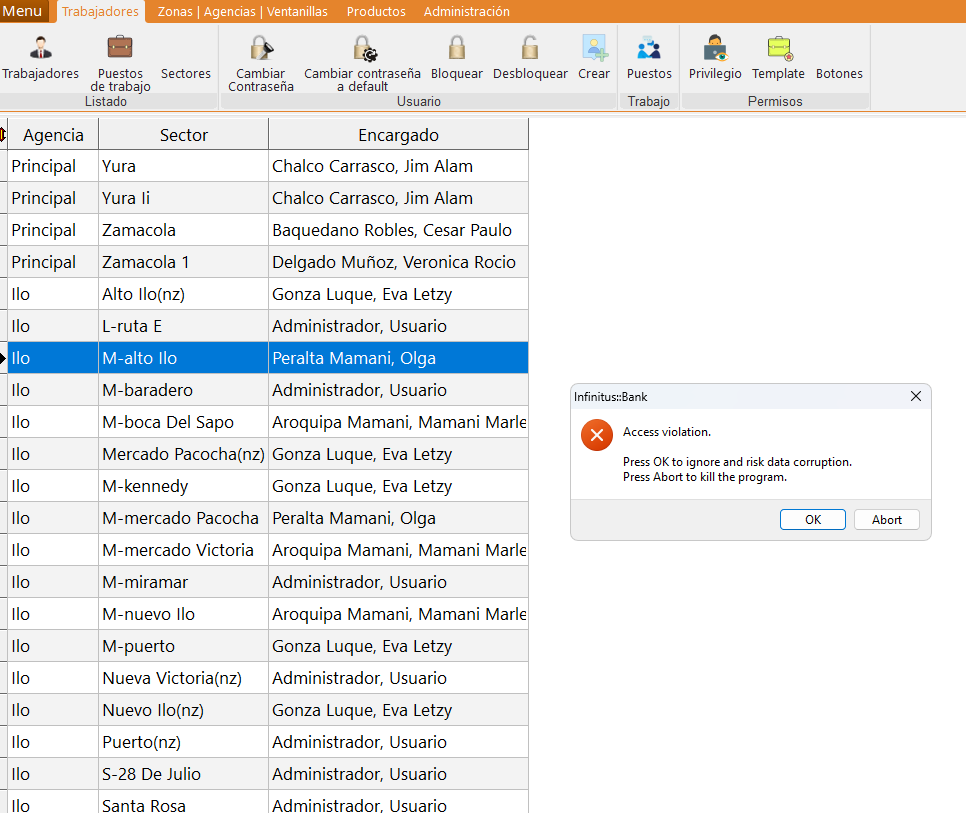The image size is (966, 813).
Task: Click the Desbloquear open padlock icon
Action: (530, 48)
